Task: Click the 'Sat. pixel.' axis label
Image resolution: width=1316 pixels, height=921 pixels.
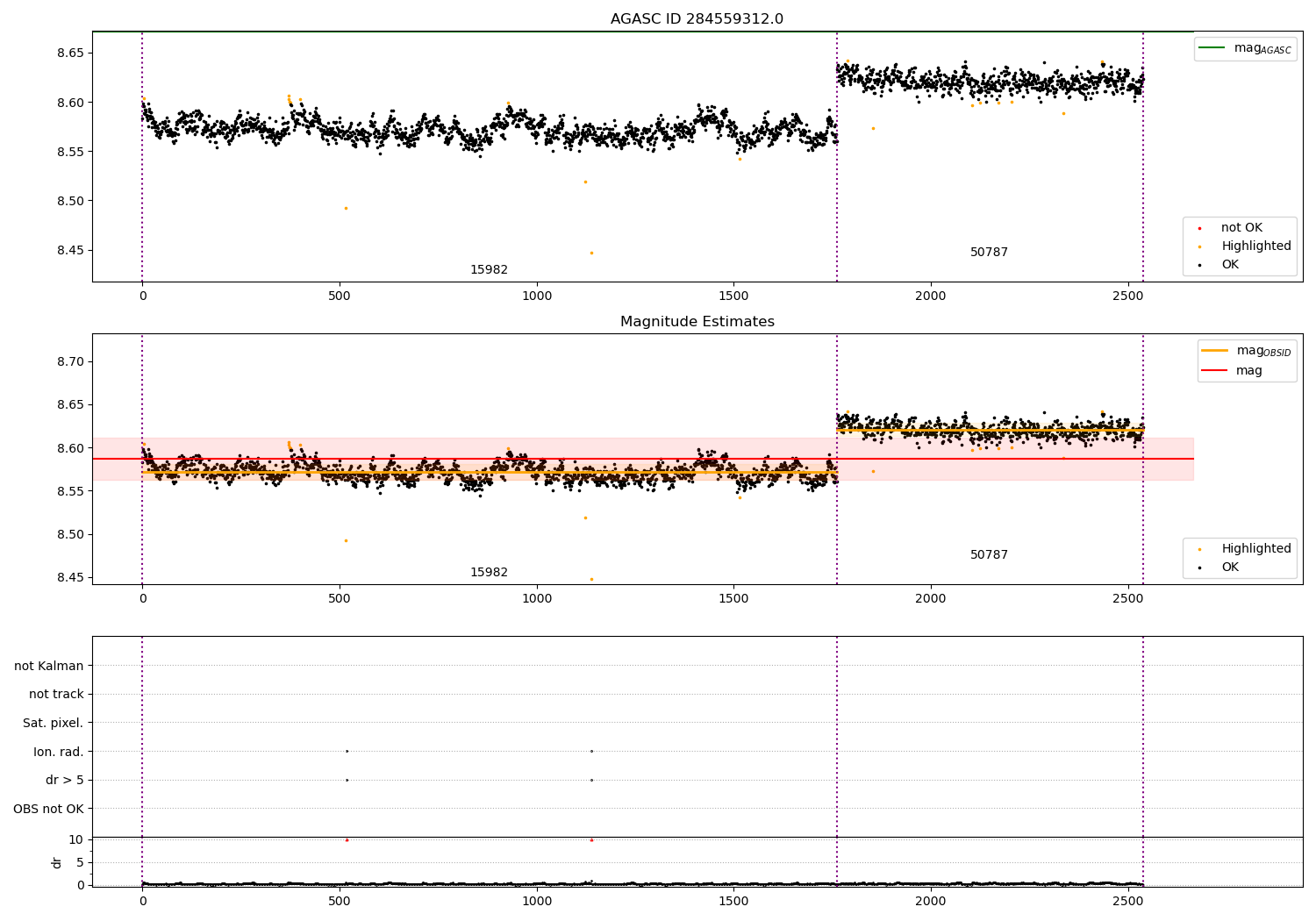Action: point(54,724)
